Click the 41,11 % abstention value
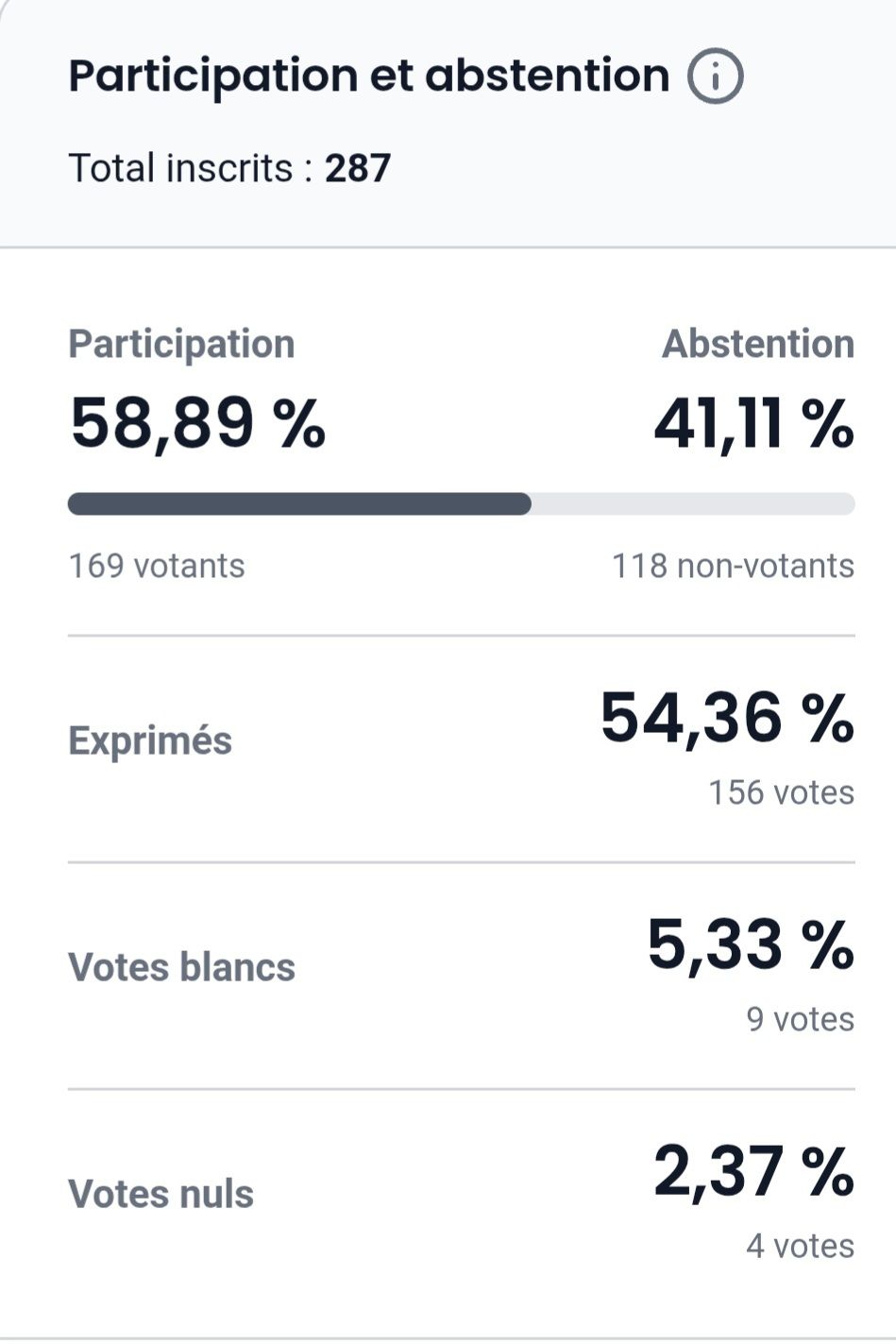The height and width of the screenshot is (1344, 896). pos(753,422)
